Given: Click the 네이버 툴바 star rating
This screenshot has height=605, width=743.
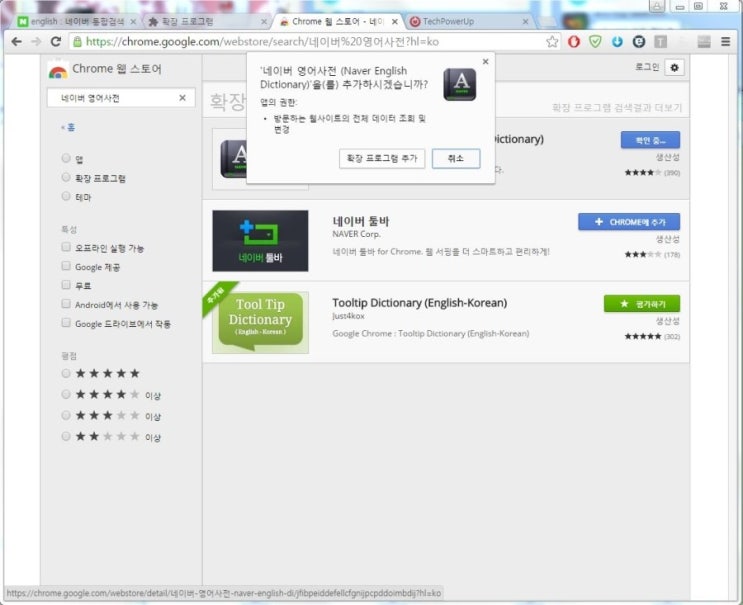Looking at the screenshot, I should click(x=643, y=254).
